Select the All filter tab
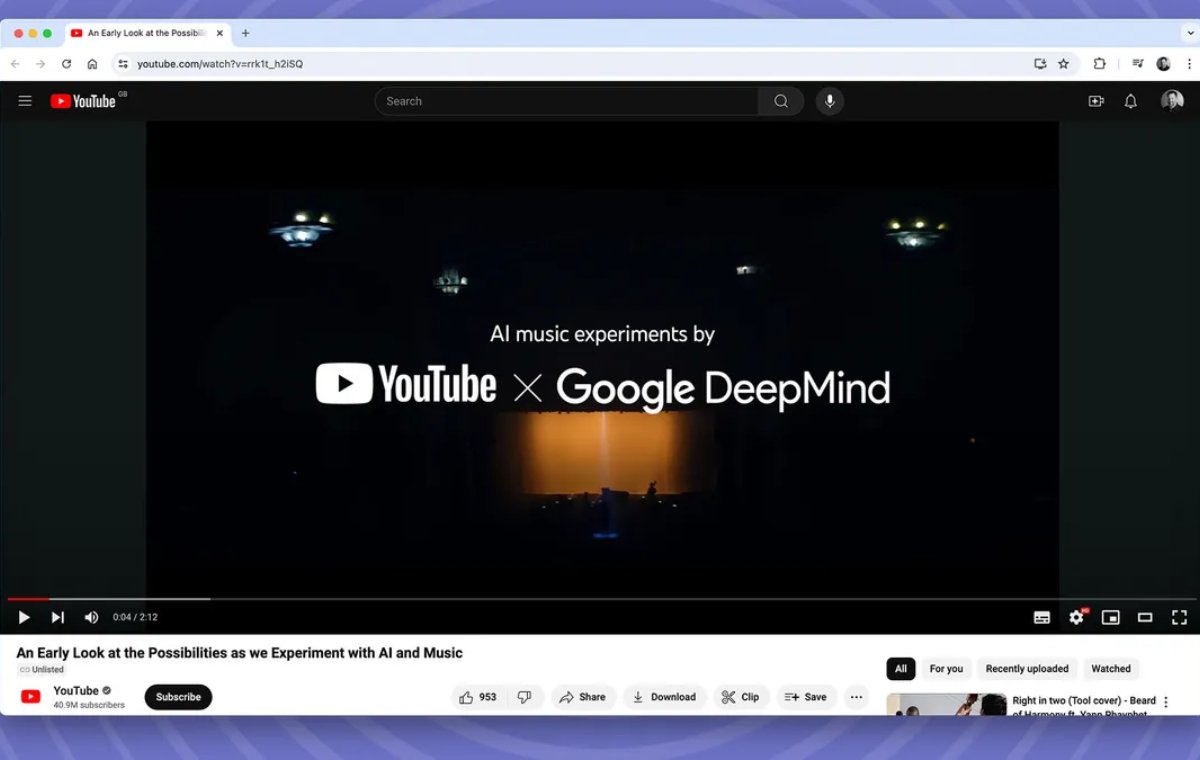 pos(900,668)
